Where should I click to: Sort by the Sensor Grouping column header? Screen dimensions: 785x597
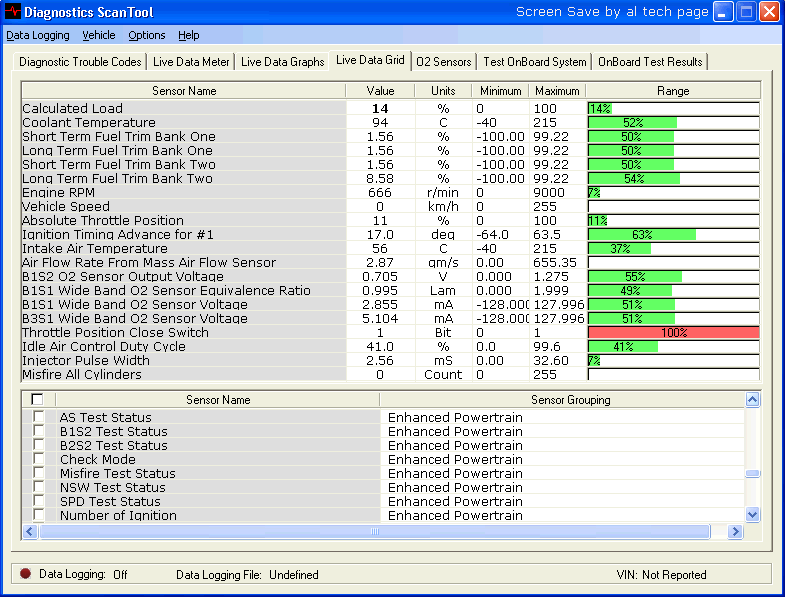click(570, 400)
